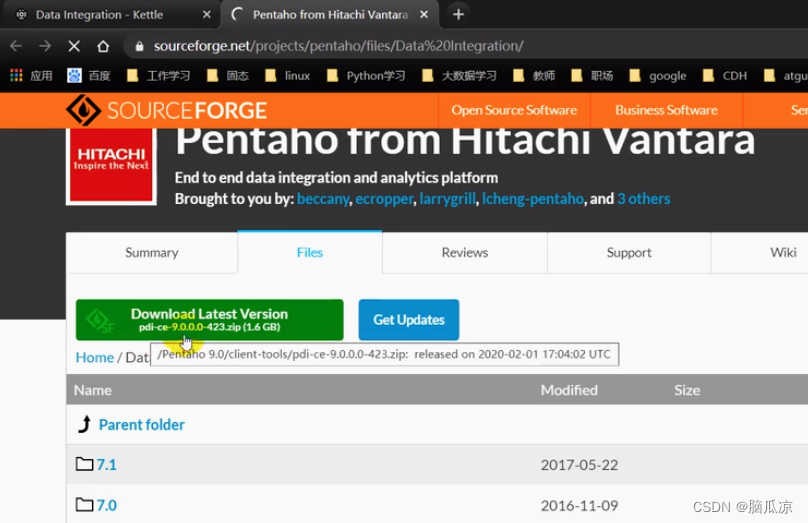Image resolution: width=808 pixels, height=523 pixels.
Task: Click the browser home icon
Action: [x=103, y=46]
